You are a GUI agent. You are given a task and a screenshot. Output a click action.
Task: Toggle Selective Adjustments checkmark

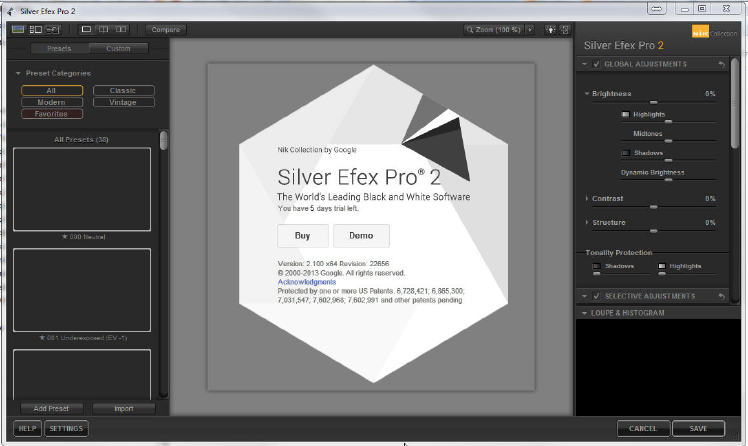coord(596,296)
